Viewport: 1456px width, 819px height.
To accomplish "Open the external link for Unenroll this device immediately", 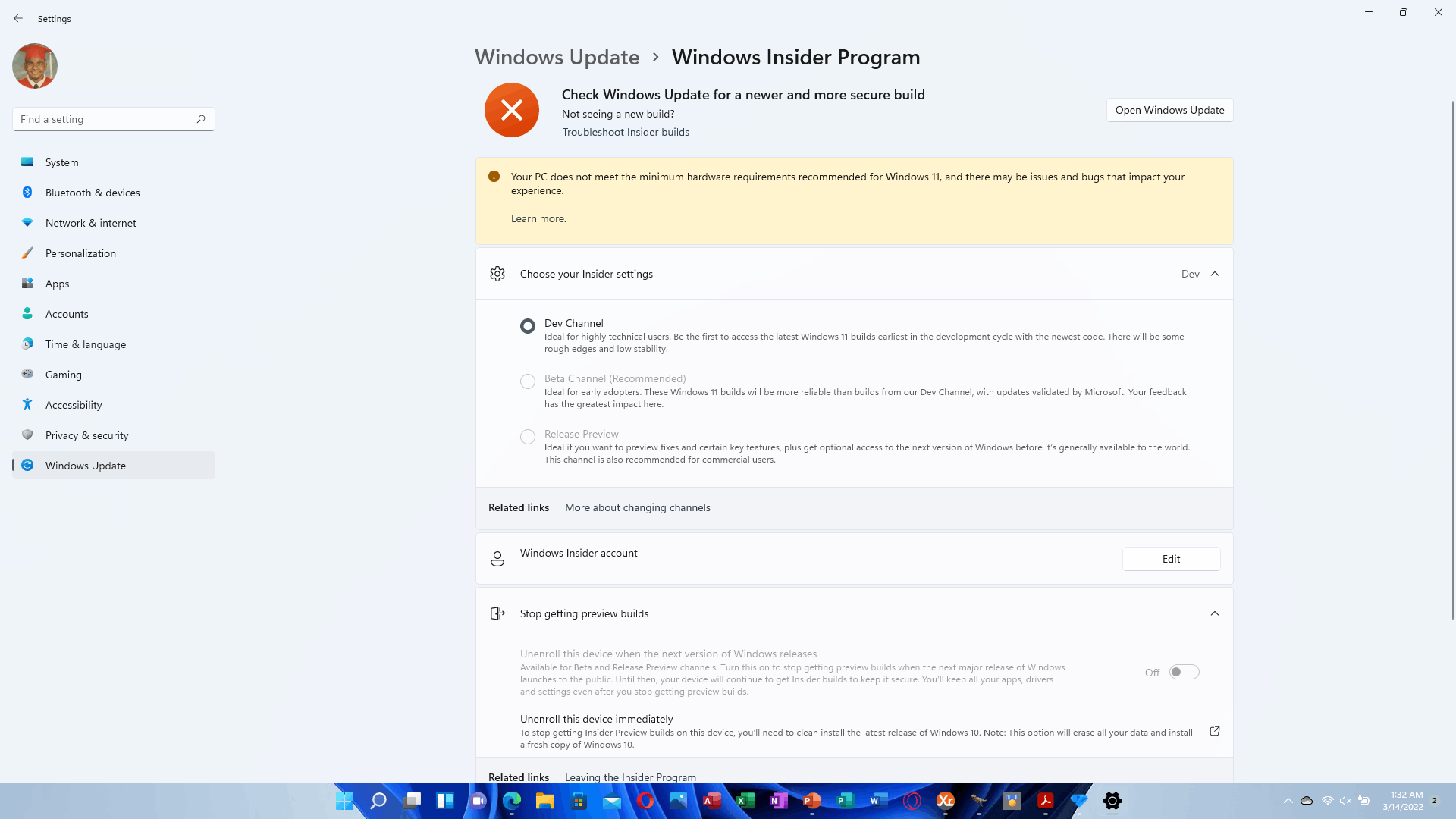I will pyautogui.click(x=1214, y=731).
